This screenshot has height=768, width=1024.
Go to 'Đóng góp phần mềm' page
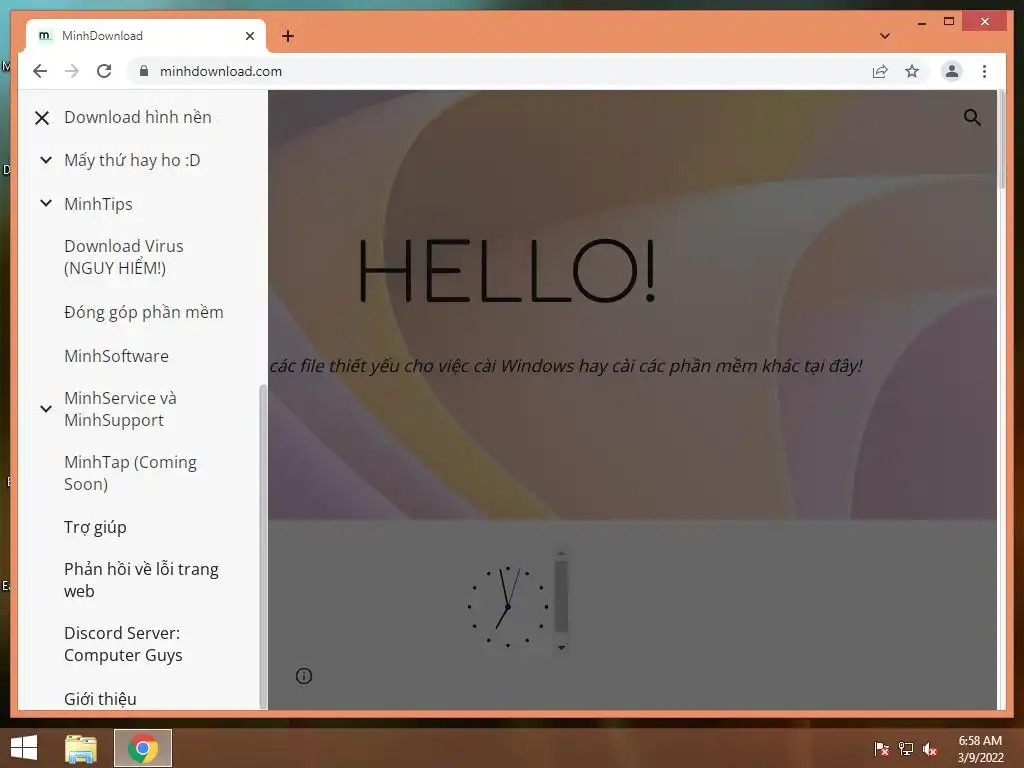coord(144,312)
